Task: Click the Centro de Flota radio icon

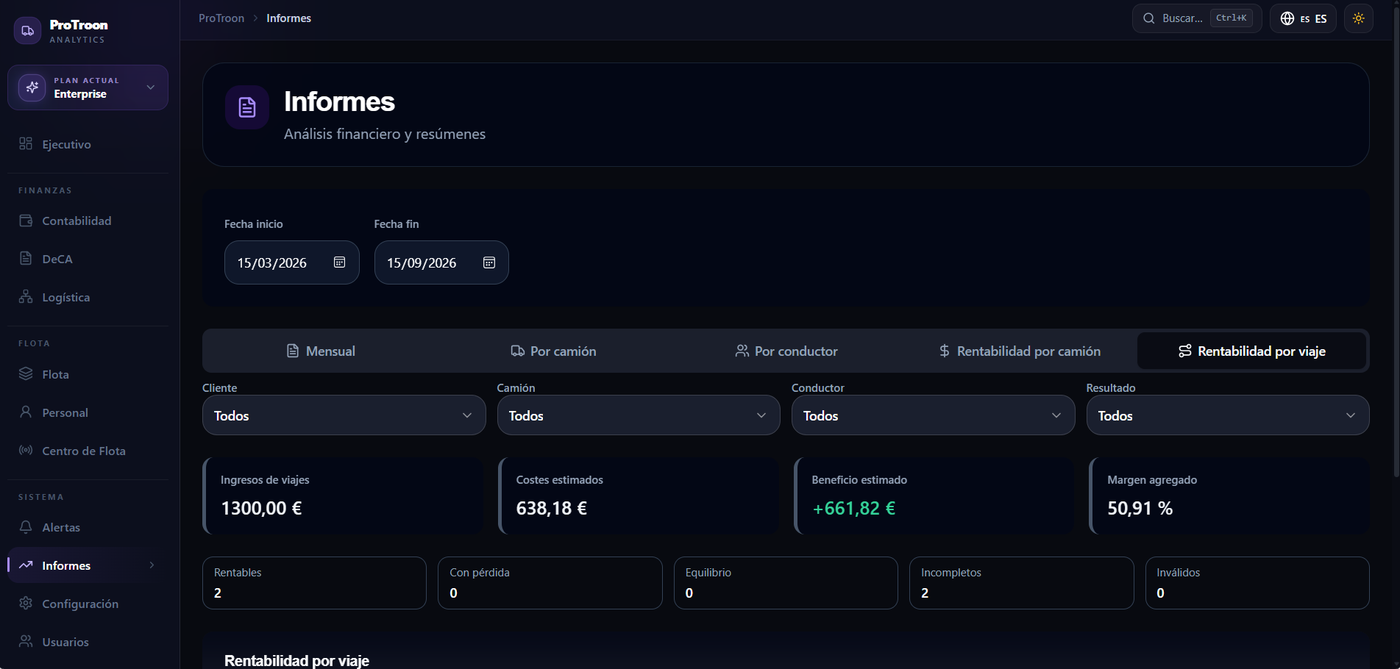Action: click(26, 451)
